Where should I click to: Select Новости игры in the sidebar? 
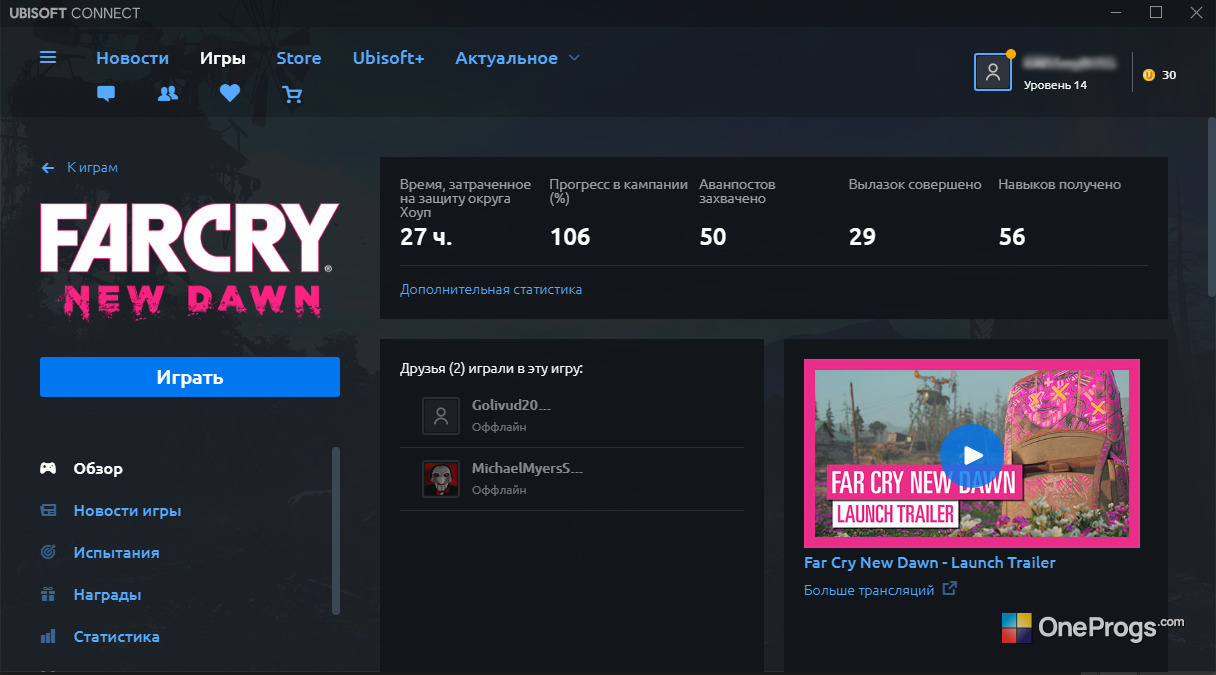[127, 510]
